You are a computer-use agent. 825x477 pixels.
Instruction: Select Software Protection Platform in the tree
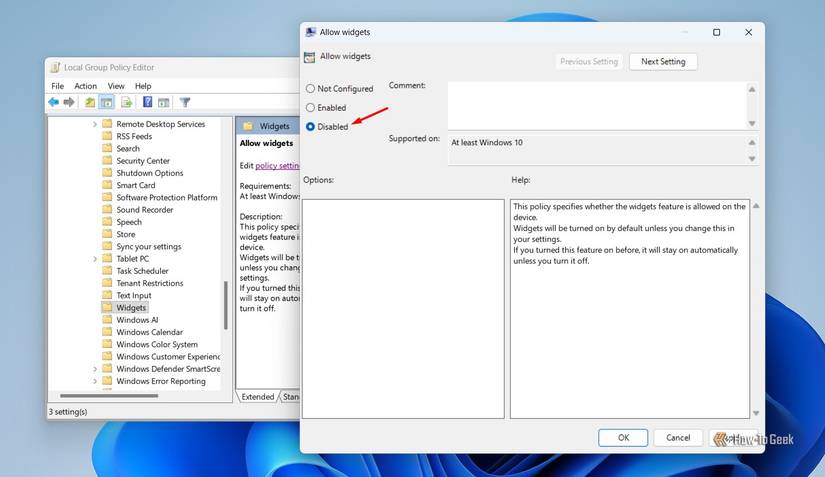click(167, 197)
